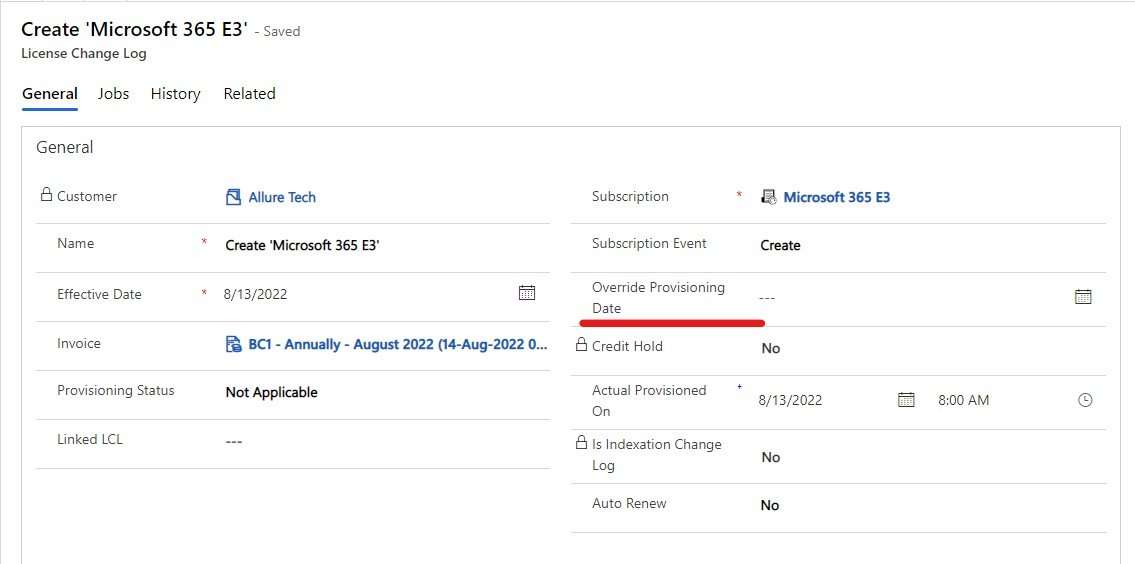Open the Related tab menu
Screen dimensions: 1135x564
(249, 94)
